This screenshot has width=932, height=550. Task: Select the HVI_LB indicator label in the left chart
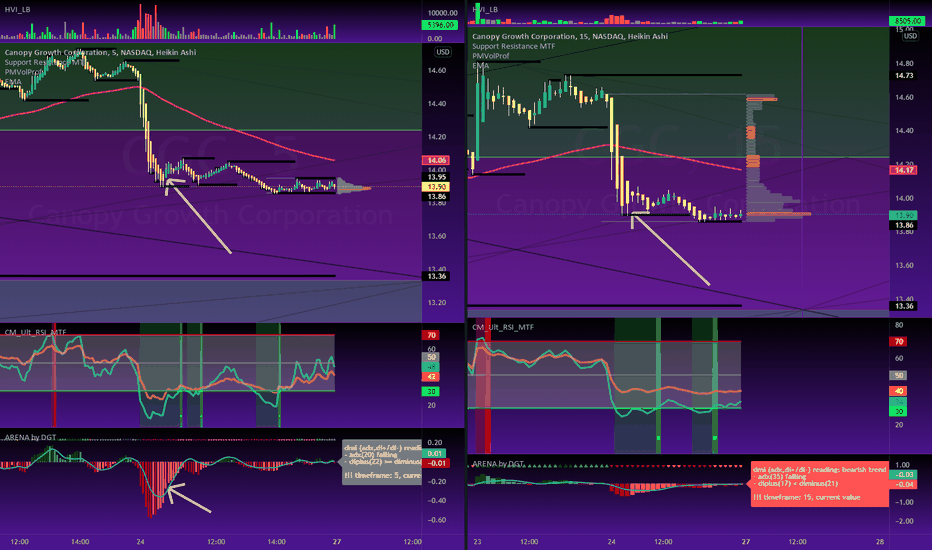pos(17,10)
